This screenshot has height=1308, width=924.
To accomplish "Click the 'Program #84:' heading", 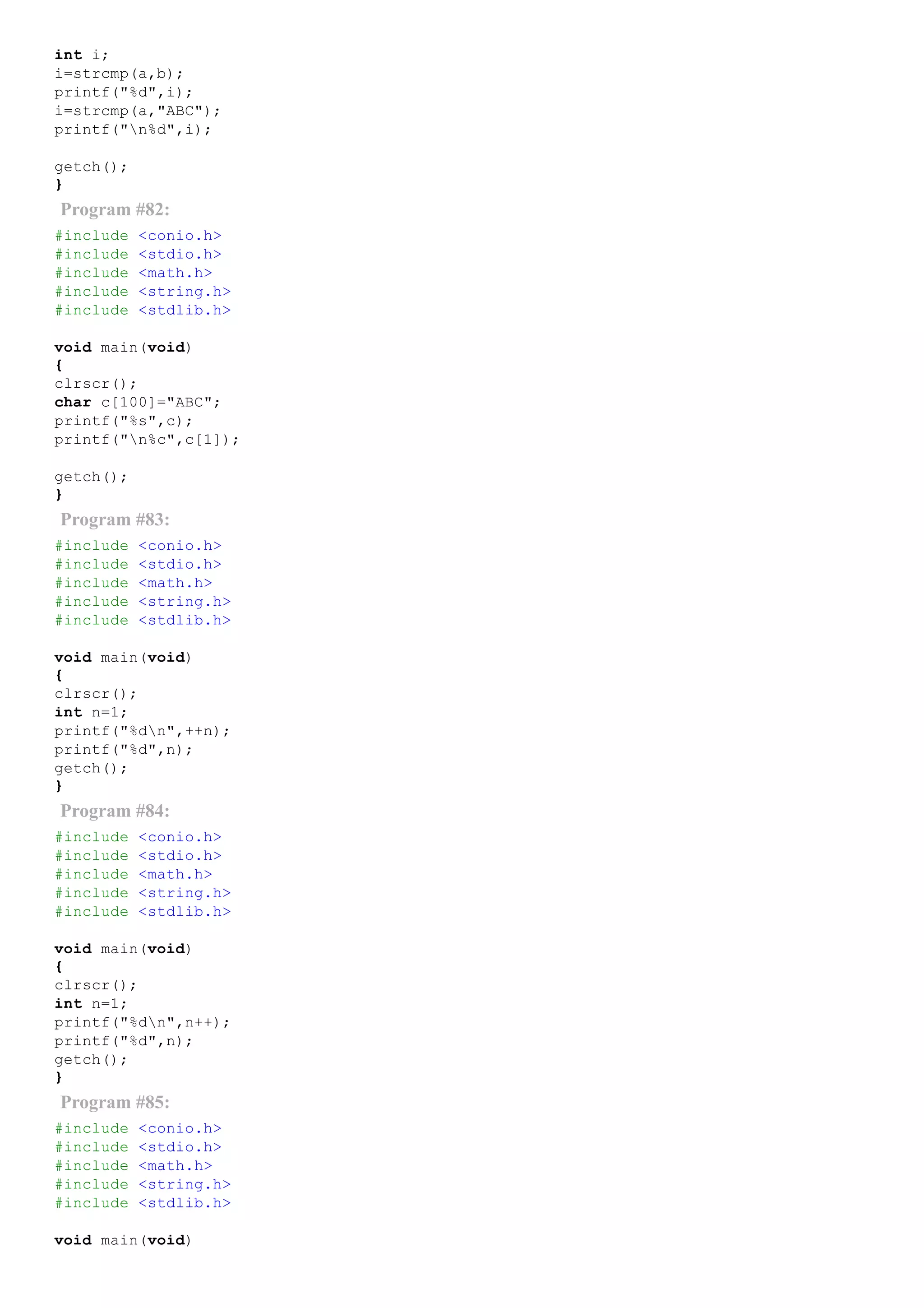I will point(115,811).
